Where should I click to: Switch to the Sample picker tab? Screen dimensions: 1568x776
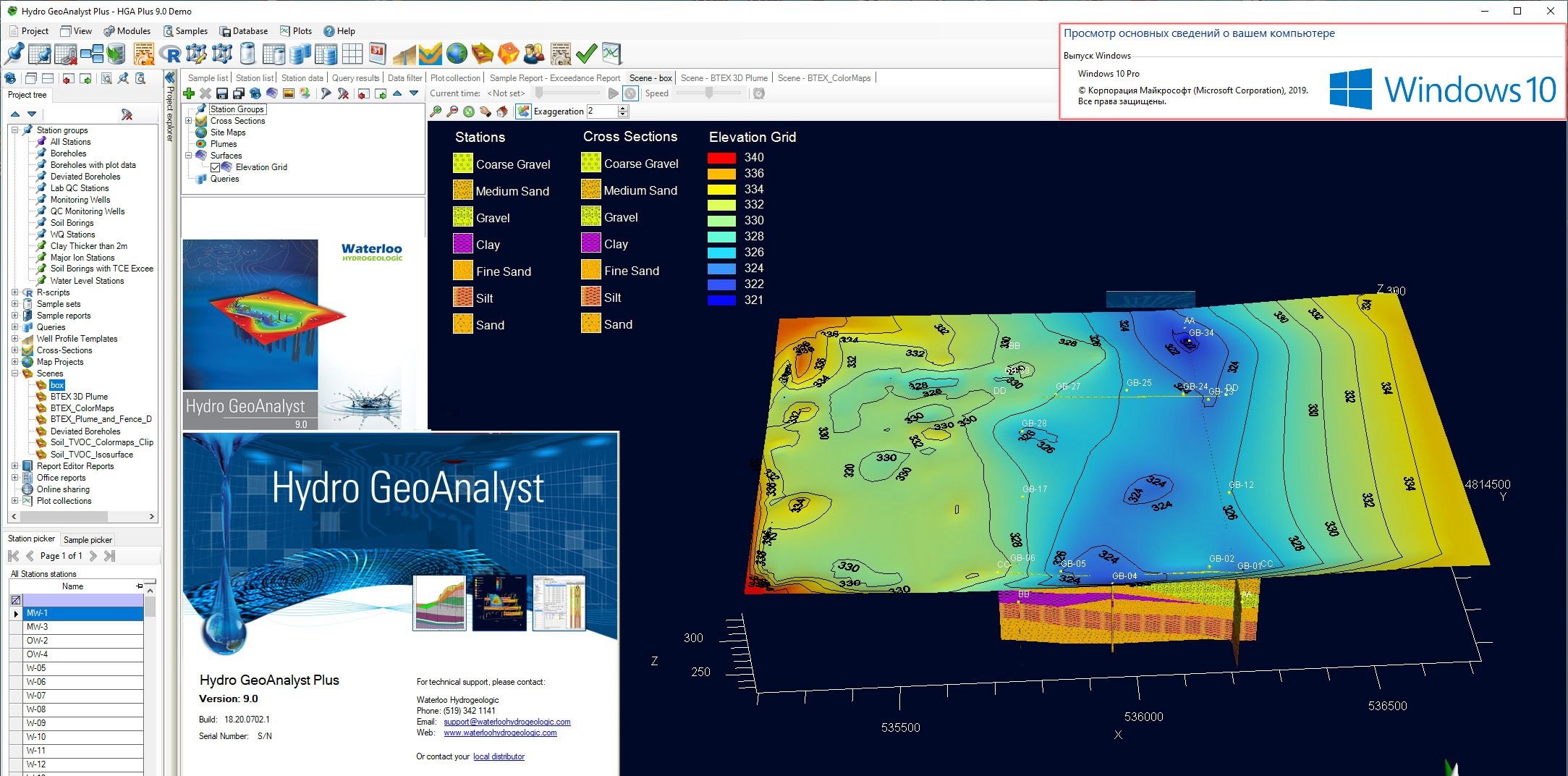click(88, 540)
